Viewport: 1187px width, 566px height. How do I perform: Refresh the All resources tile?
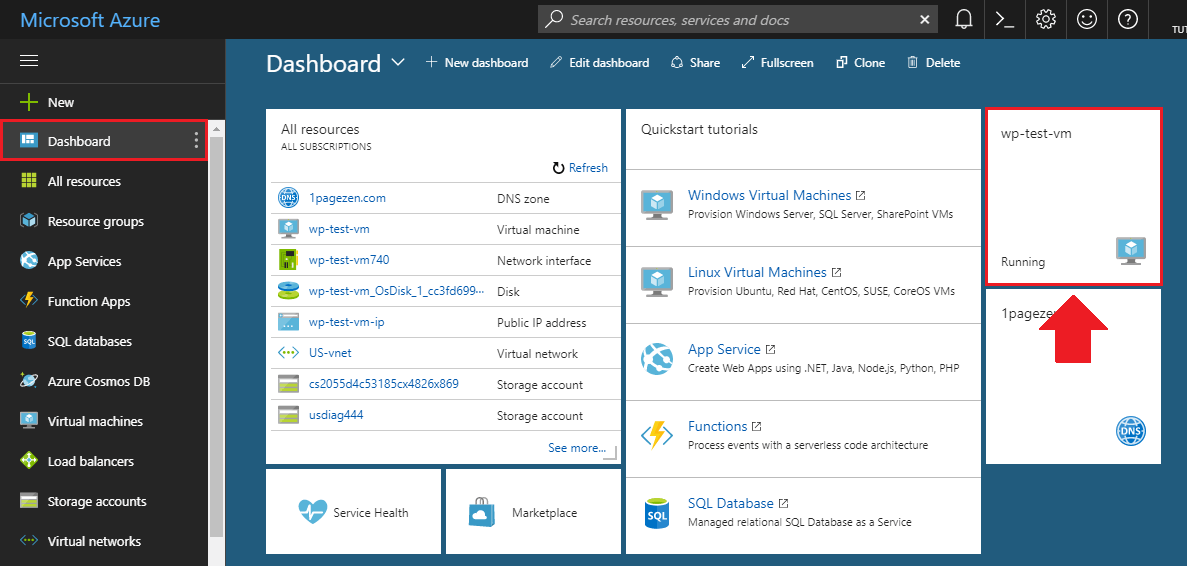tap(580, 168)
